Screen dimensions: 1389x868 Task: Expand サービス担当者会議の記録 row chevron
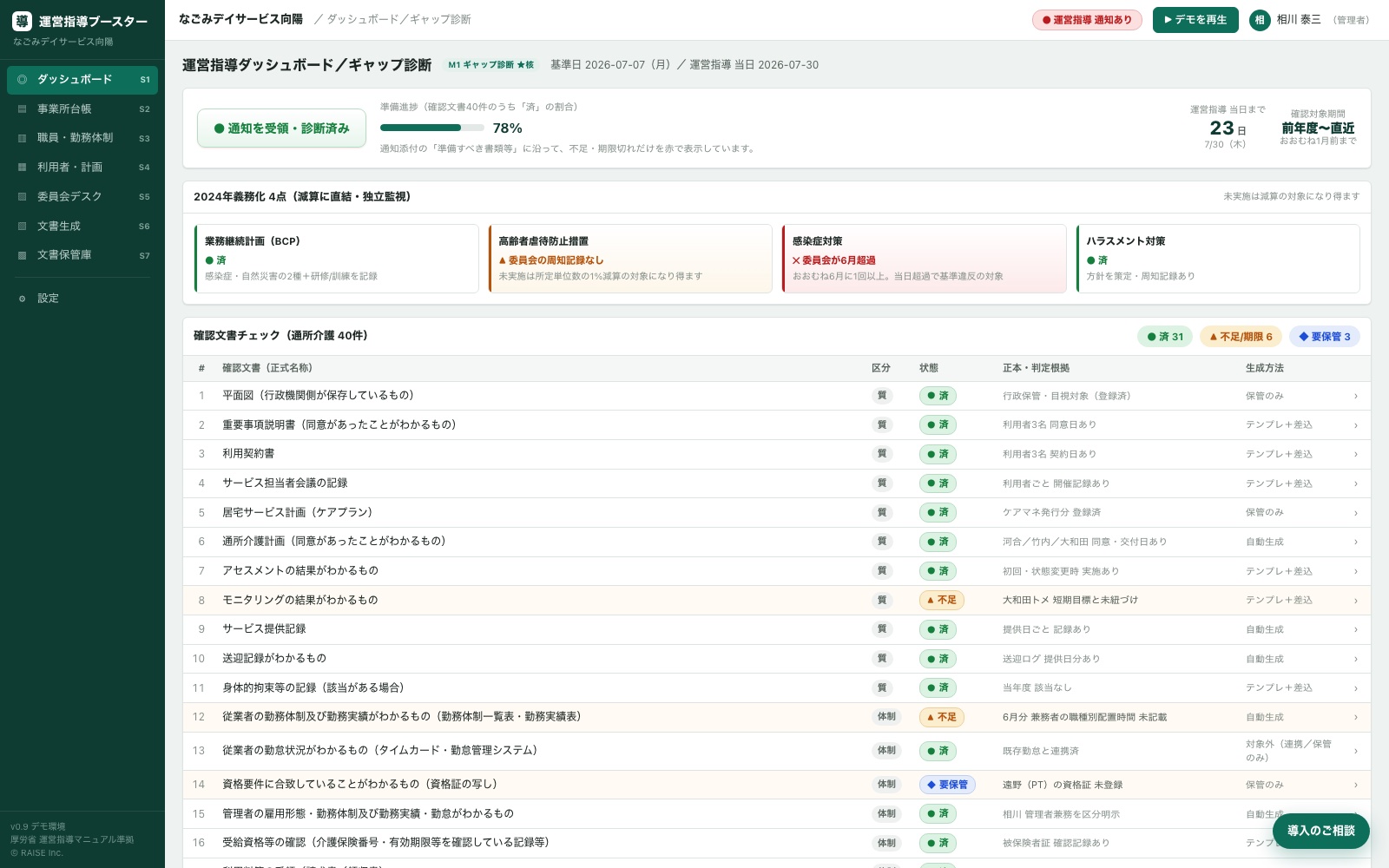tap(1356, 484)
